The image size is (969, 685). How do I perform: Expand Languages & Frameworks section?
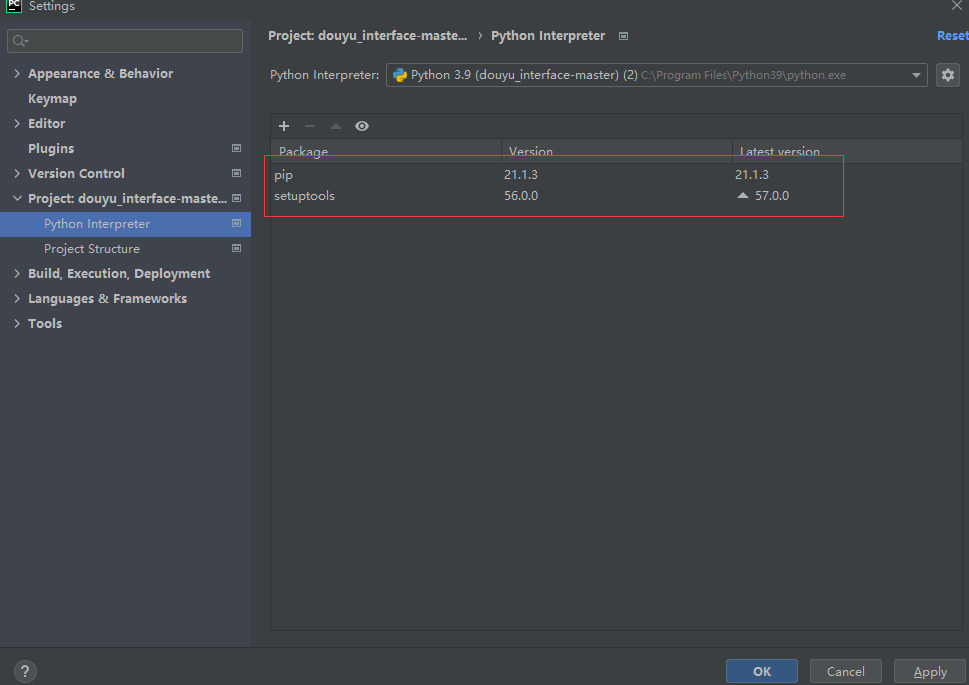tap(17, 298)
